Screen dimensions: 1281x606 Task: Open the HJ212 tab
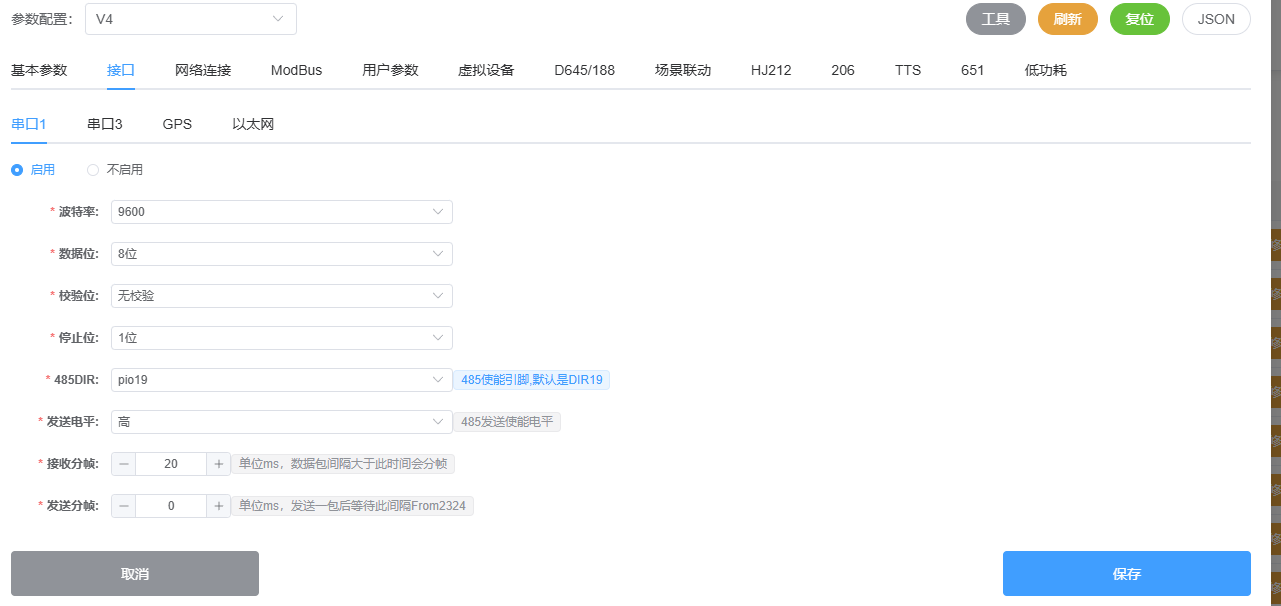coord(771,70)
